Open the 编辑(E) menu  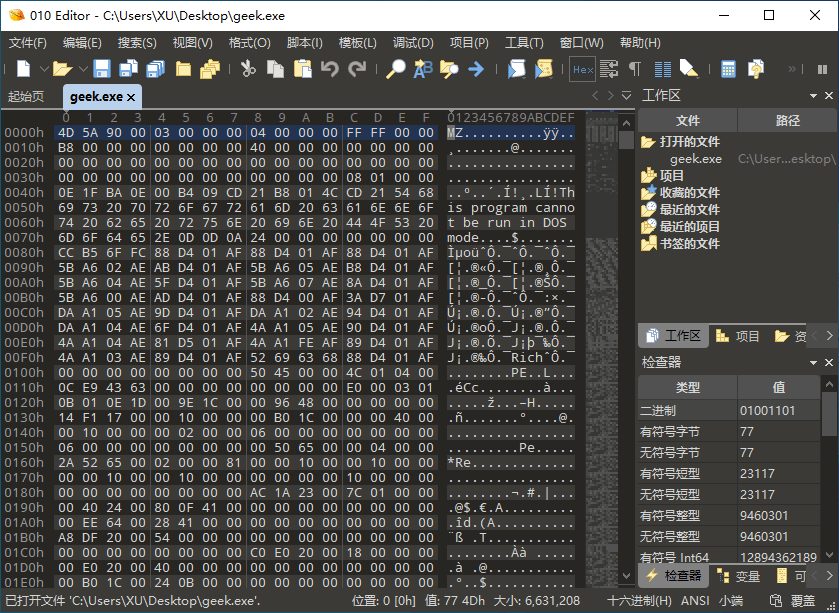[x=82, y=43]
